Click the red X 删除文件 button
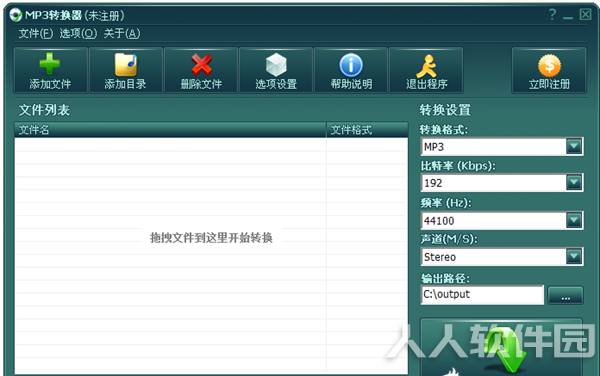The width and height of the screenshot is (600, 376). click(x=201, y=71)
